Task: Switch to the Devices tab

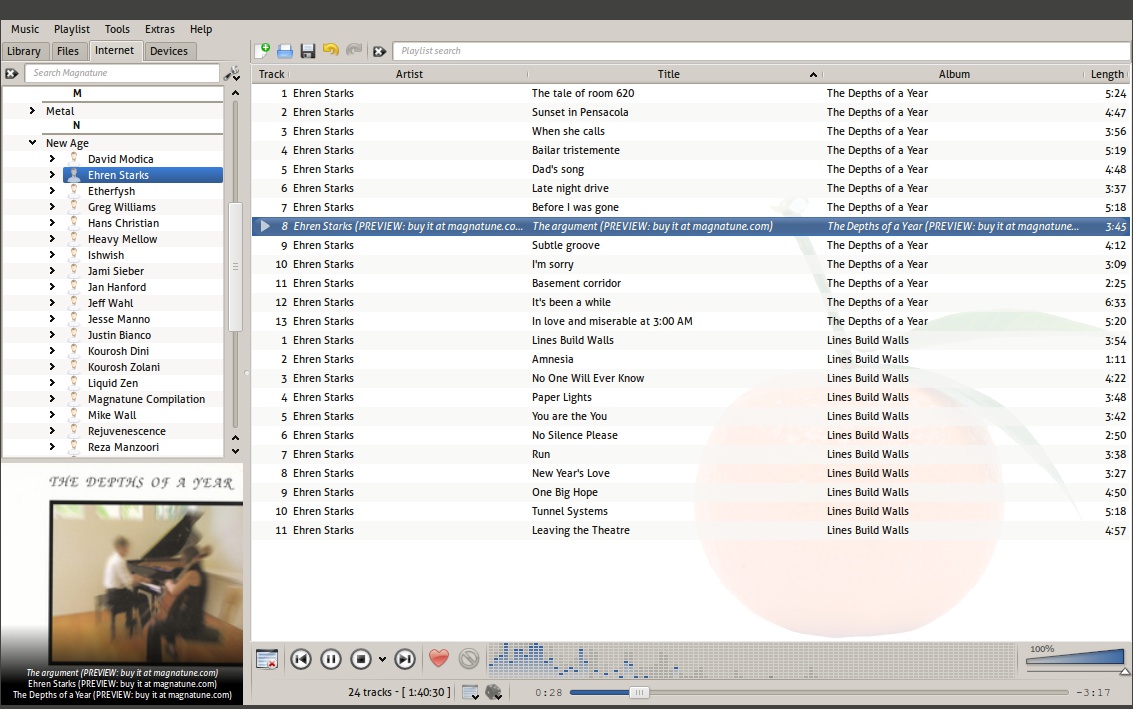Action: pos(169,51)
